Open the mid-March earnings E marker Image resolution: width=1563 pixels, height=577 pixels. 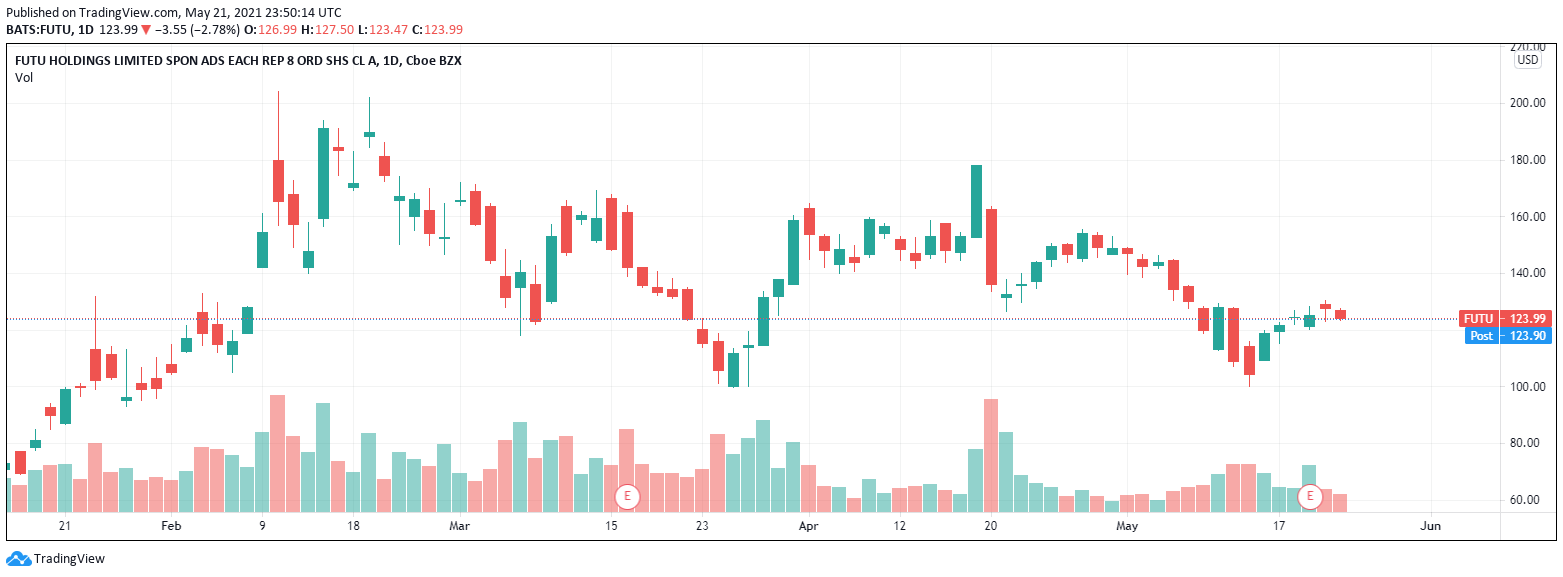(627, 496)
